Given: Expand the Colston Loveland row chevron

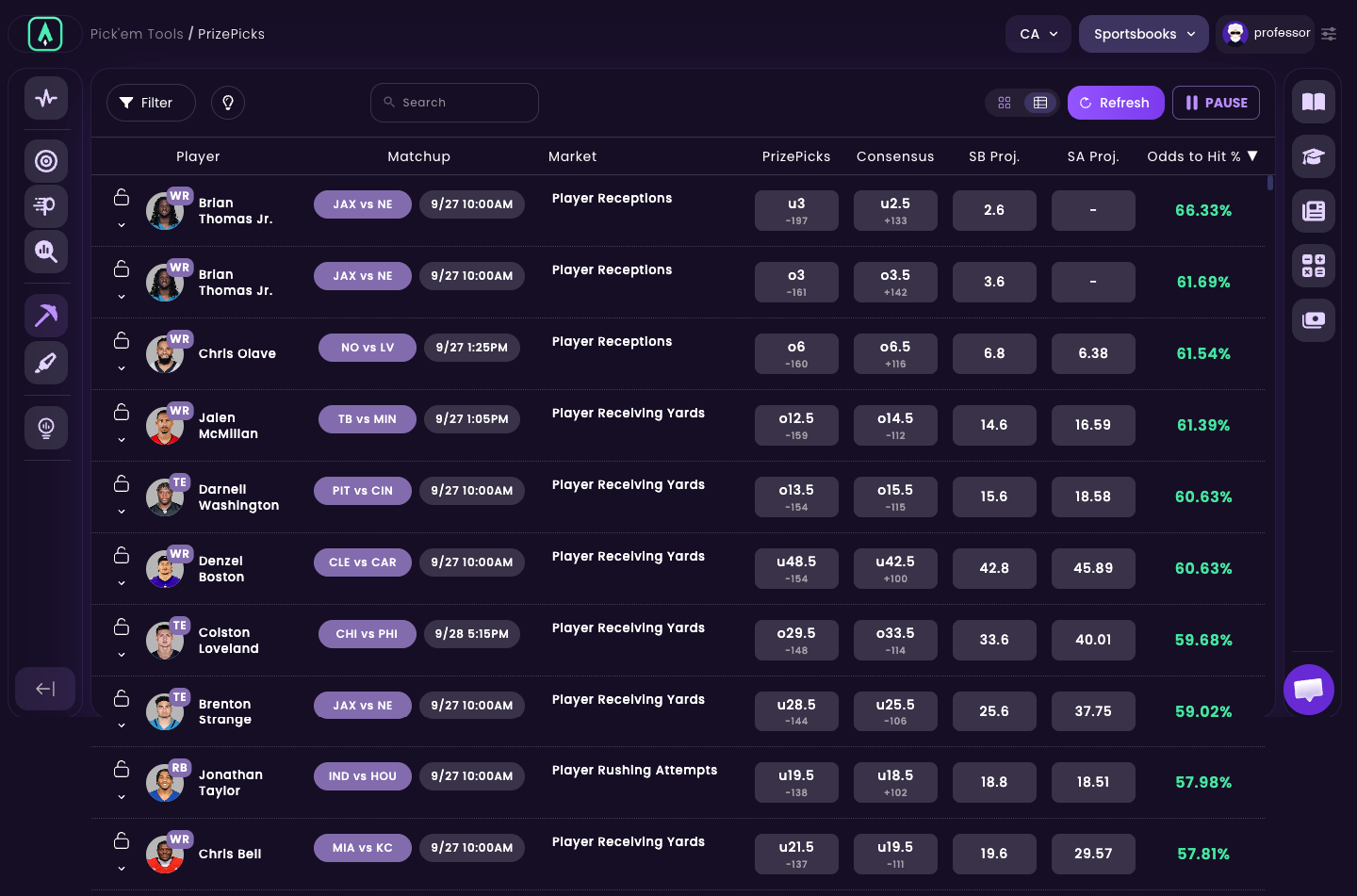Looking at the screenshot, I should click(122, 655).
